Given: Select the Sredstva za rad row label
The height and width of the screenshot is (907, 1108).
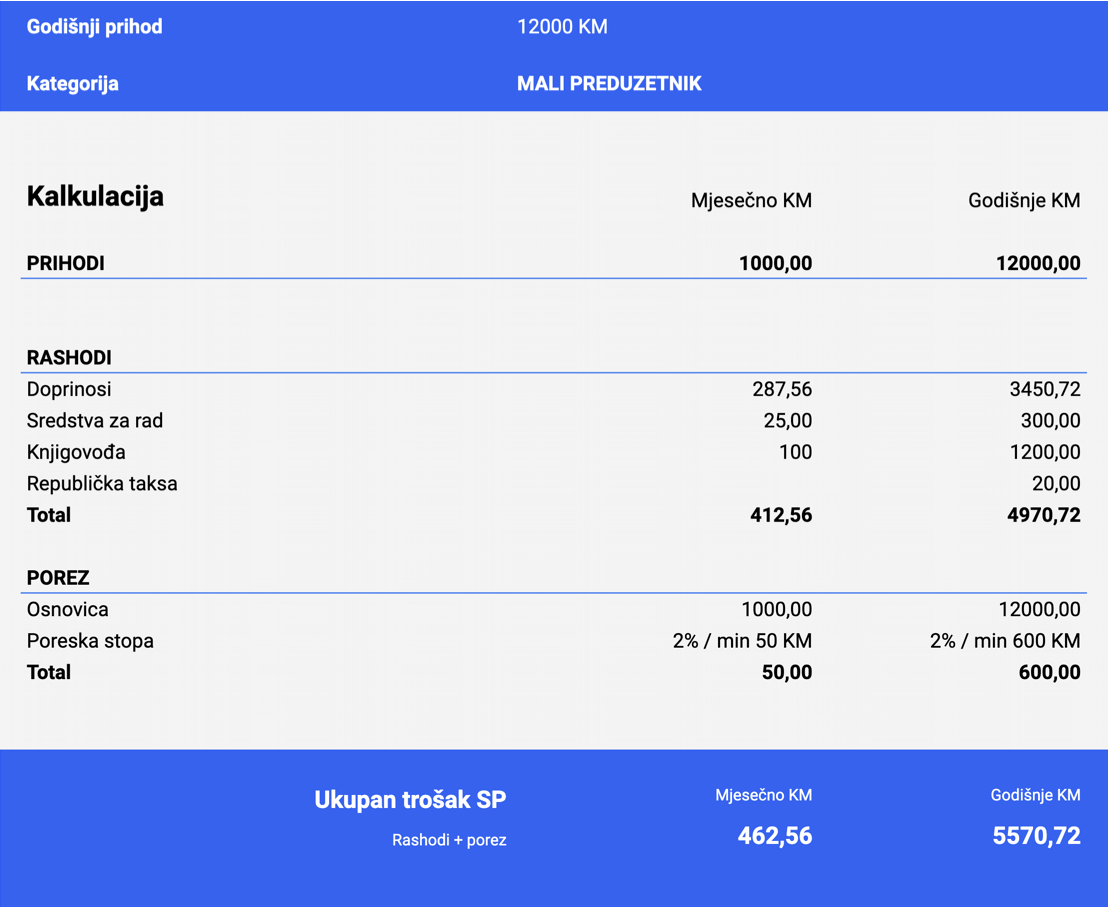Looking at the screenshot, I should click(x=94, y=421).
